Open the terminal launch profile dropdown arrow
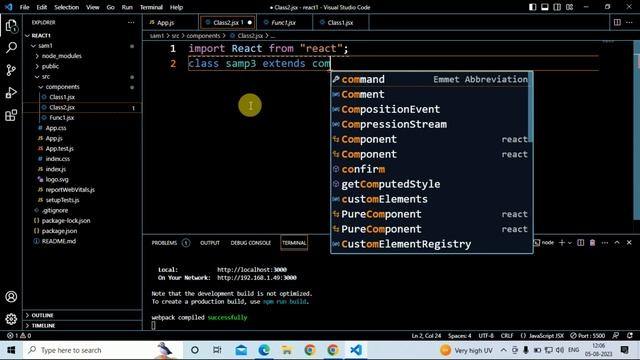Image resolution: width=640 pixels, height=360 pixels. click(x=570, y=243)
